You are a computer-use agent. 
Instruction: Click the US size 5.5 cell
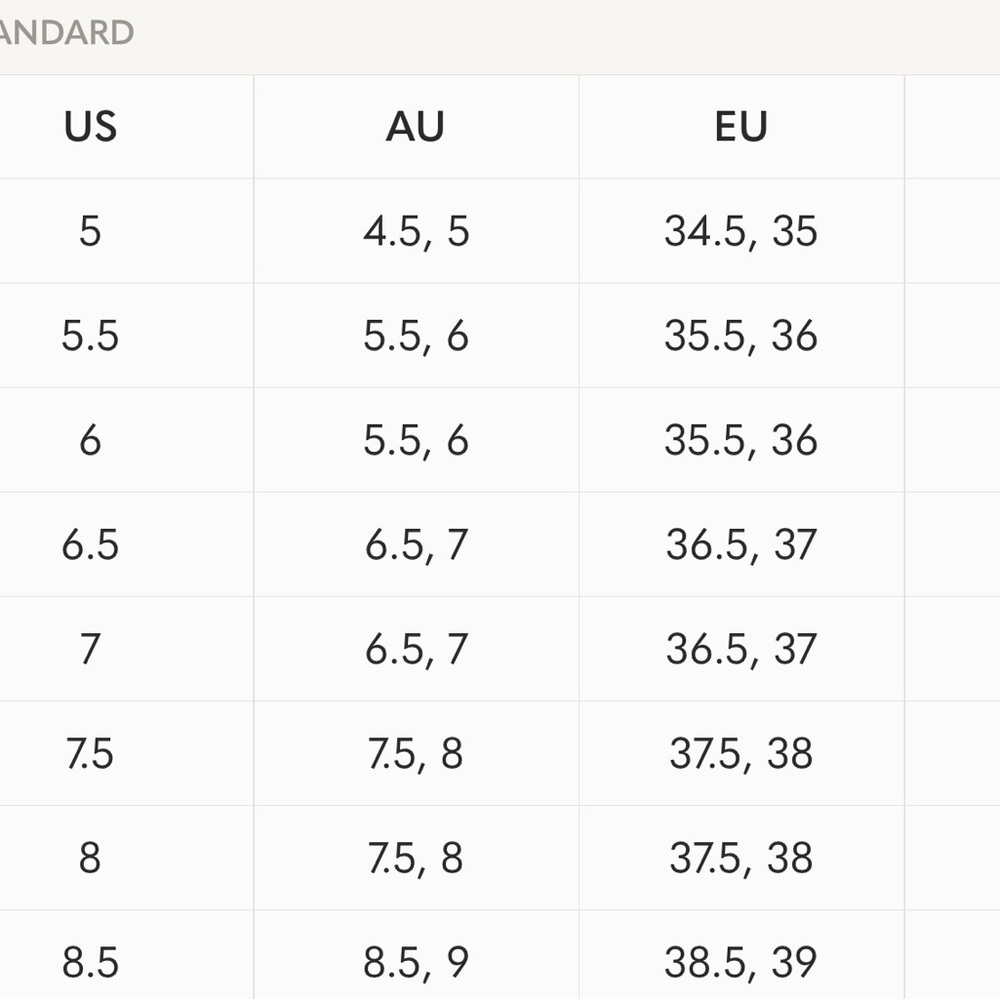(x=90, y=336)
